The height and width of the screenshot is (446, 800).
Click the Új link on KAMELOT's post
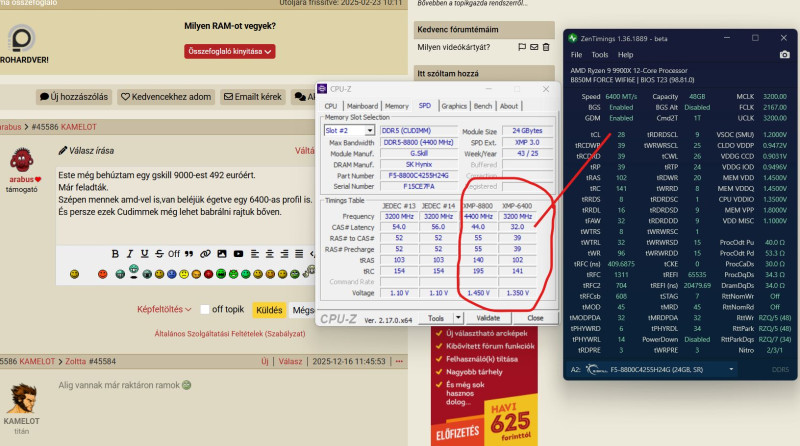pos(265,361)
